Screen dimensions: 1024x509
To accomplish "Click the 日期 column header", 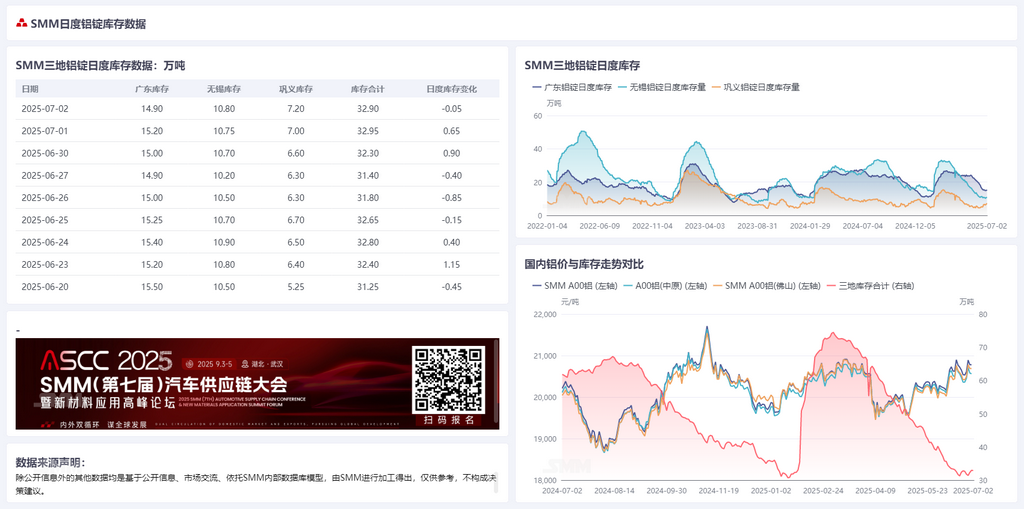I will tap(29, 89).
